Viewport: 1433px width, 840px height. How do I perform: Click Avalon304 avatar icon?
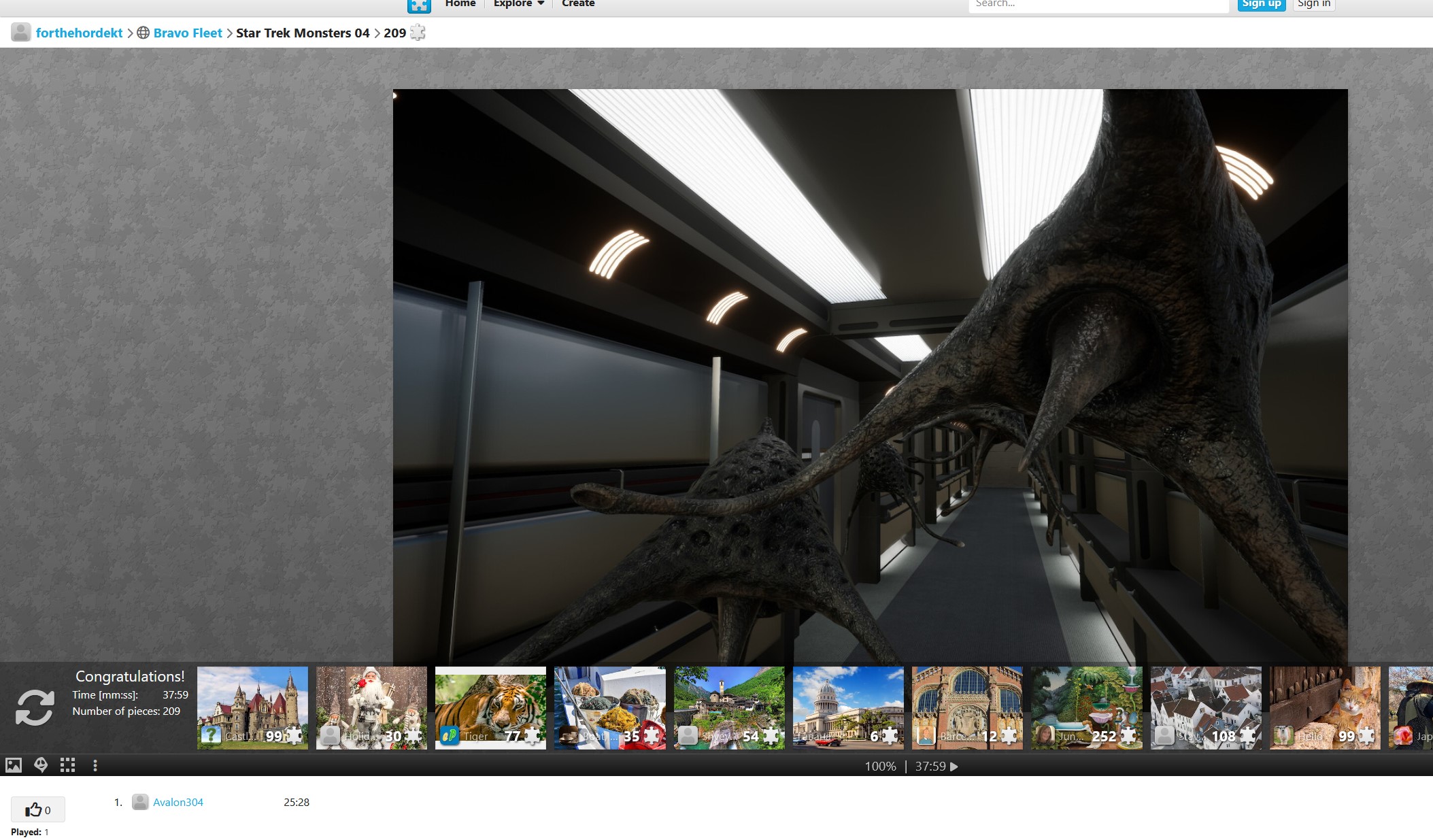click(x=140, y=802)
